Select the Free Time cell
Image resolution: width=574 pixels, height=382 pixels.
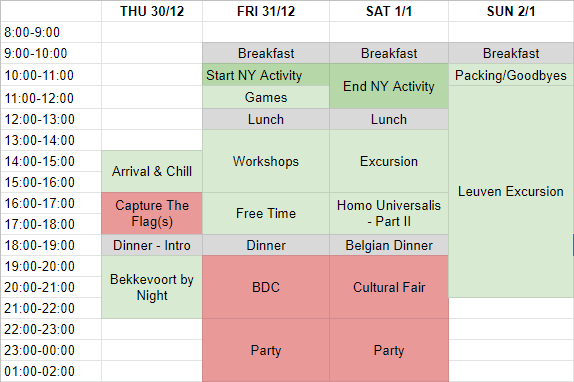266,213
